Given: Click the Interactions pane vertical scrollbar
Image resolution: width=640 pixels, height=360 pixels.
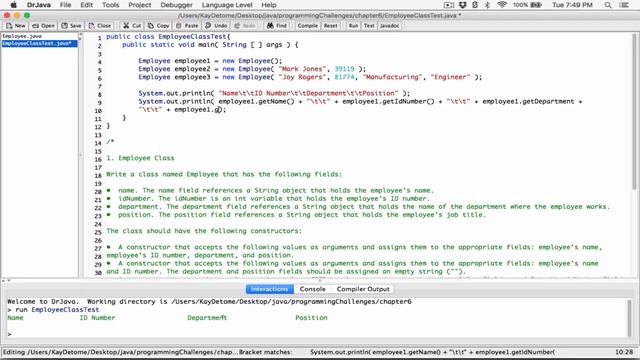Looking at the screenshot, I should point(629,318).
